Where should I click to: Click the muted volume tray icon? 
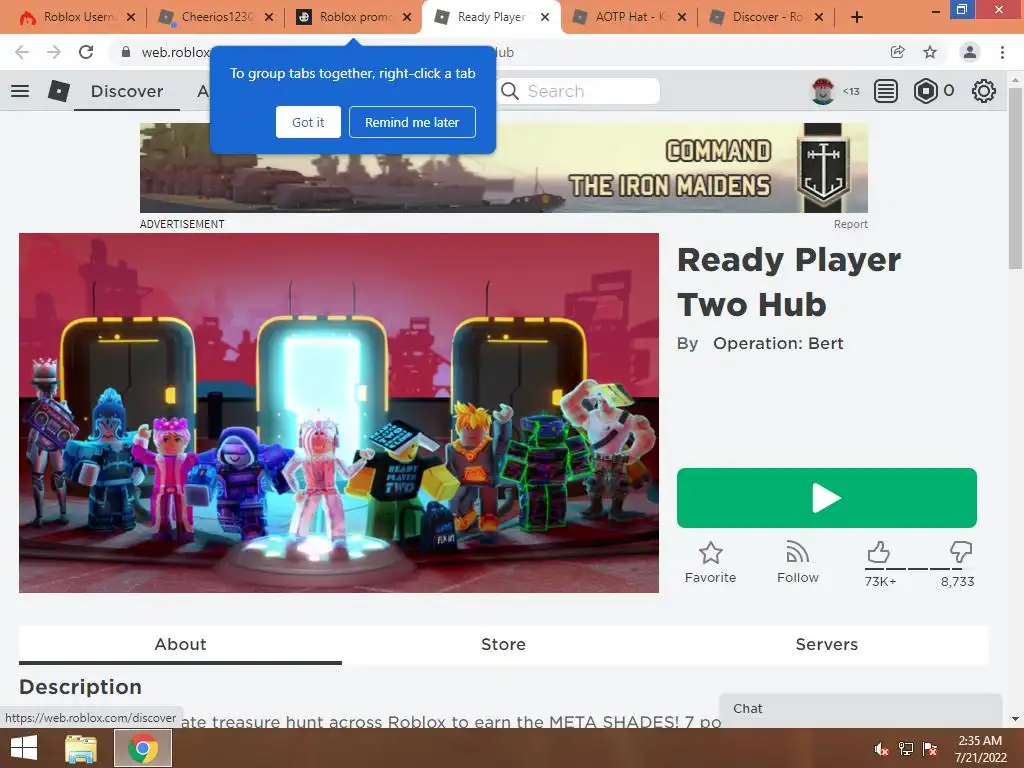(x=882, y=749)
